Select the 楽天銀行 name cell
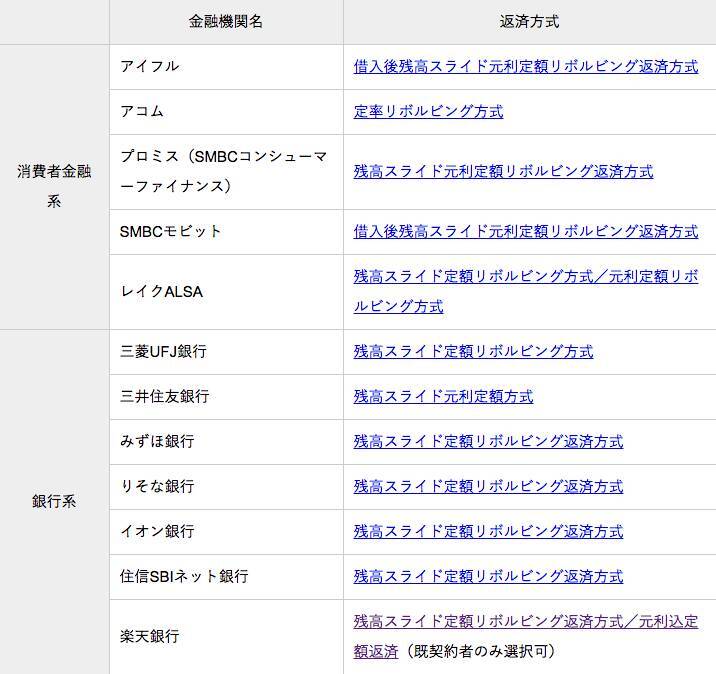The width and height of the screenshot is (716, 674). coord(149,637)
